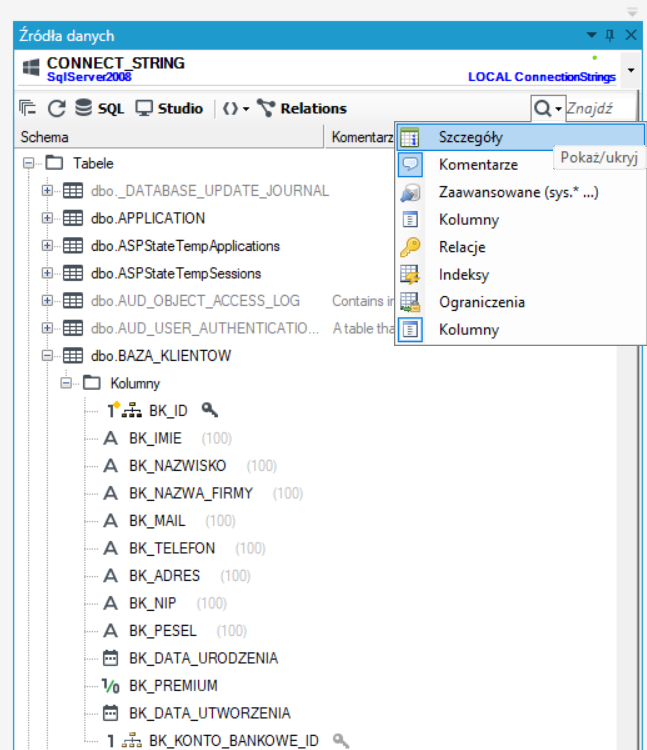Open the code brackets dropdown

click(236, 109)
